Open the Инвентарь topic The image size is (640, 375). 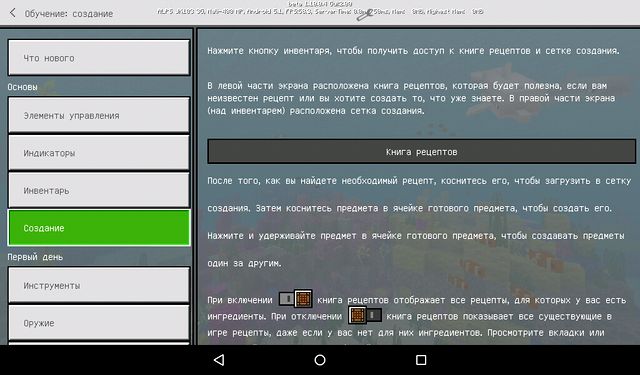click(99, 190)
